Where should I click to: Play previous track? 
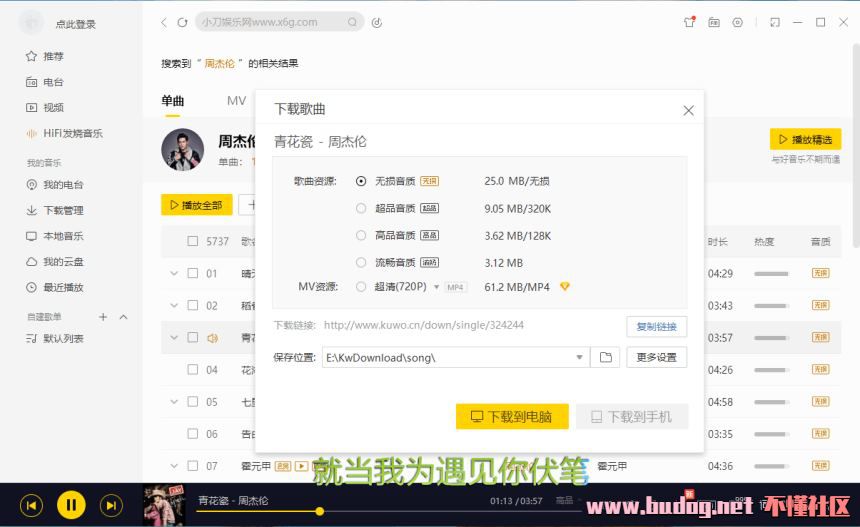click(x=31, y=505)
